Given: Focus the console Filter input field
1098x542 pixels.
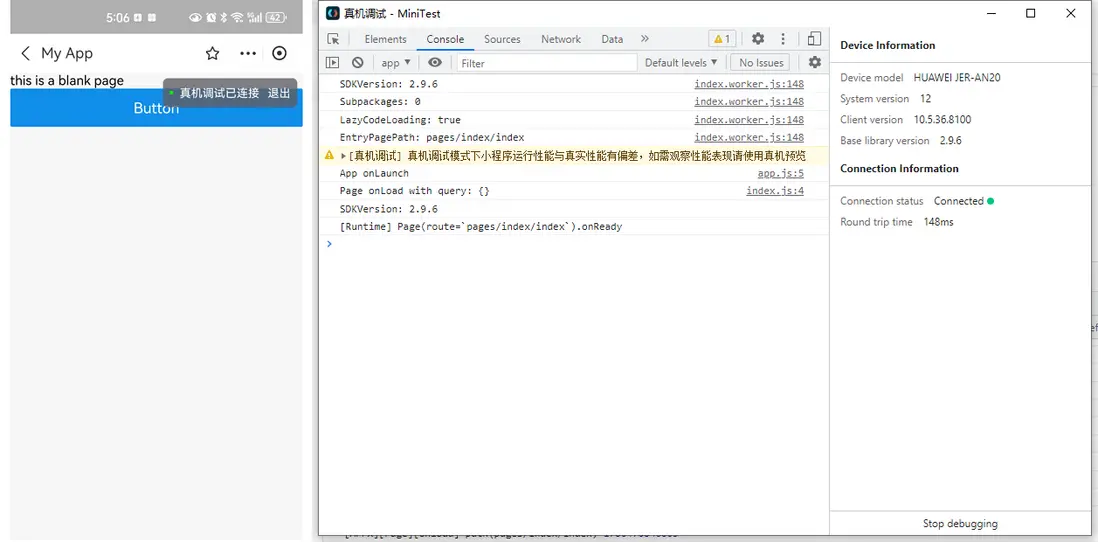Looking at the screenshot, I should (x=547, y=63).
